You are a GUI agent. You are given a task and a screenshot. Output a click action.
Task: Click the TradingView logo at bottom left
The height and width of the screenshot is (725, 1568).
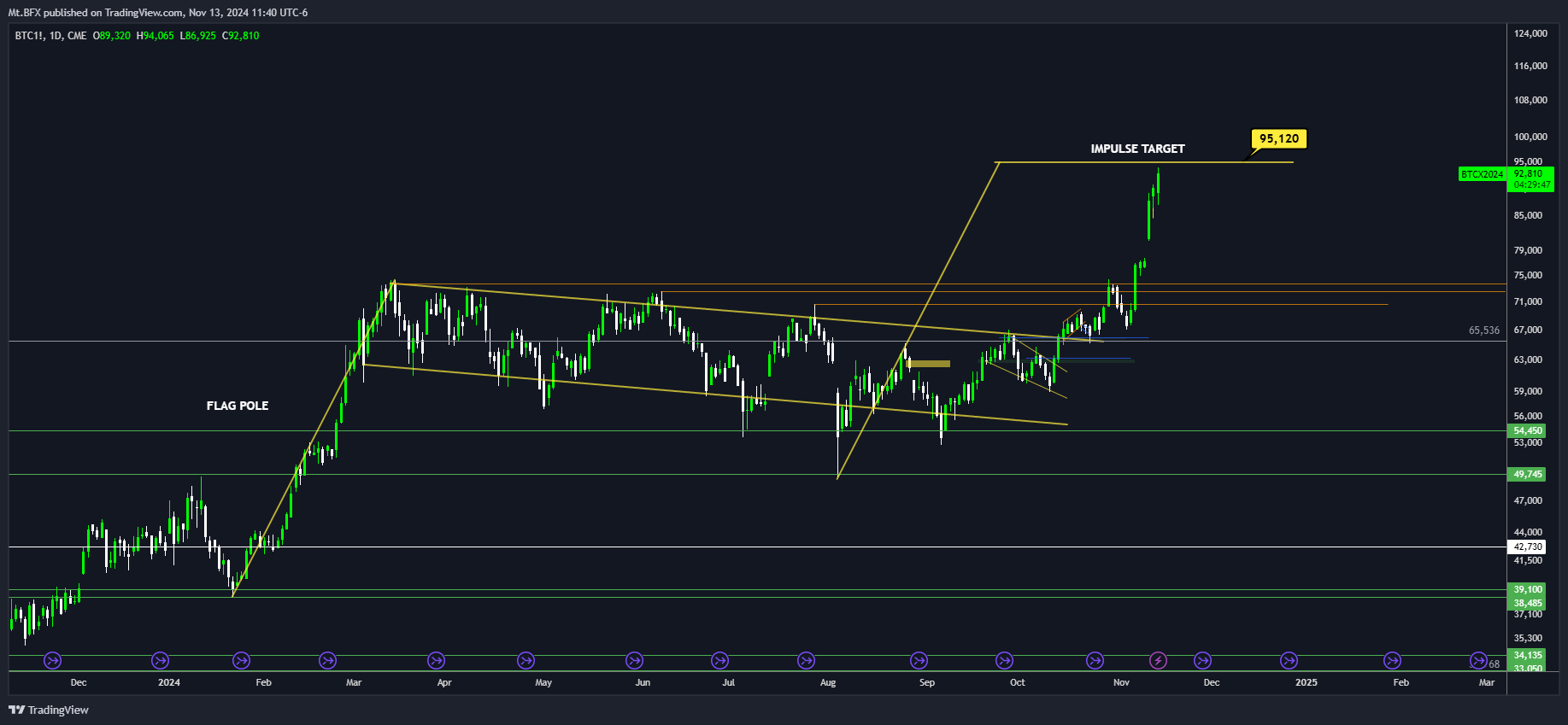(49, 710)
